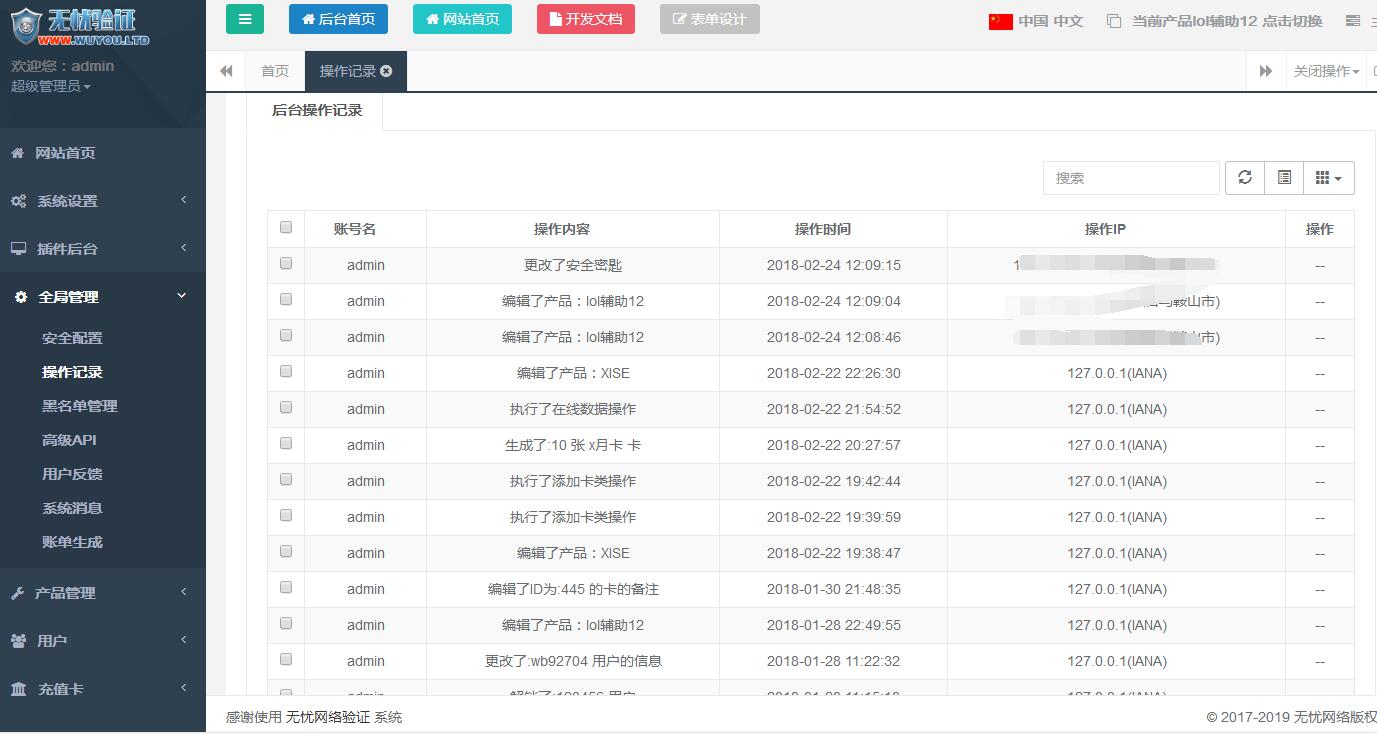This screenshot has width=1377, height=734.
Task: Click the list view toggle icon
Action: pyautogui.click(x=1284, y=177)
